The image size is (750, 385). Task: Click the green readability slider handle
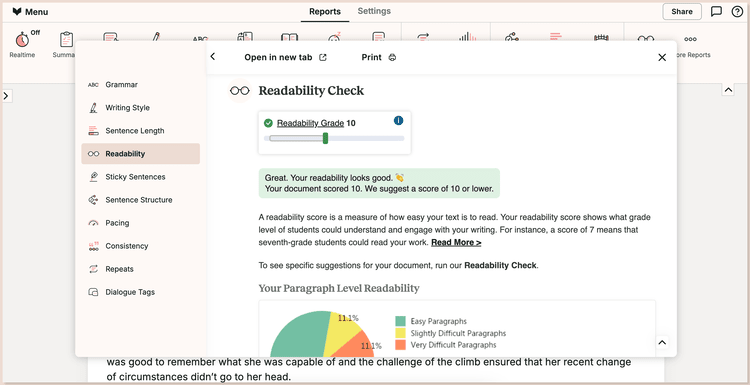click(x=325, y=138)
